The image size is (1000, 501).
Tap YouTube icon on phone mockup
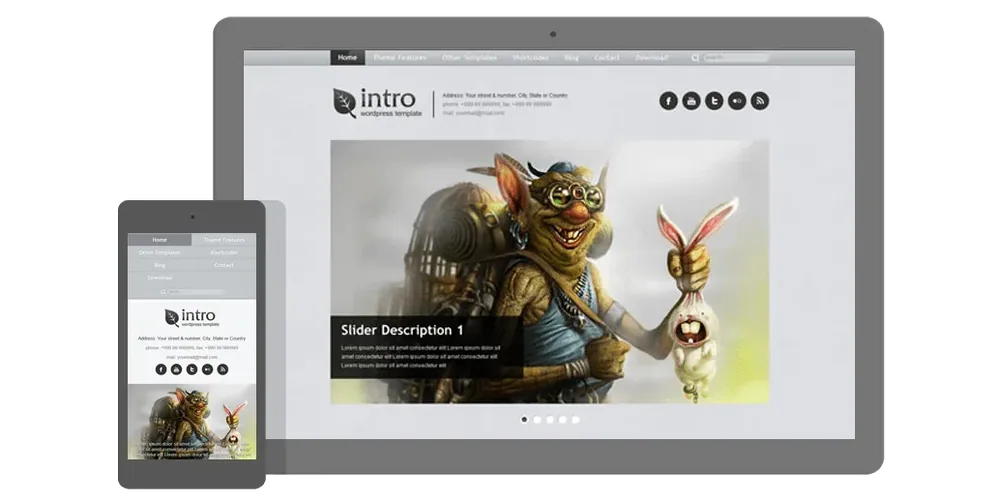pos(177,369)
